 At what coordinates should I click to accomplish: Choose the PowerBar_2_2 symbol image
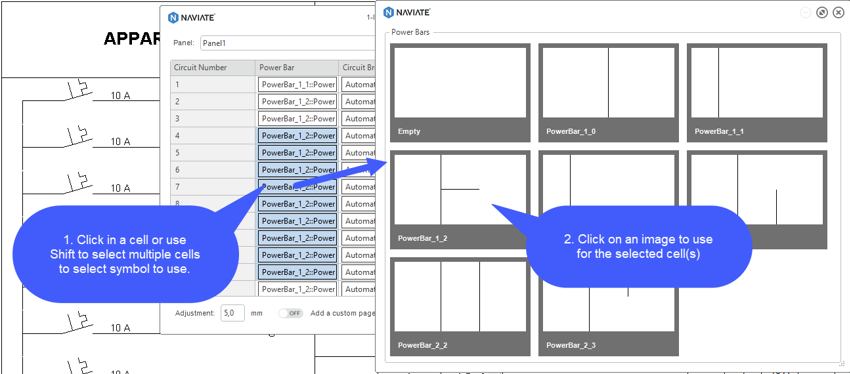460,306
